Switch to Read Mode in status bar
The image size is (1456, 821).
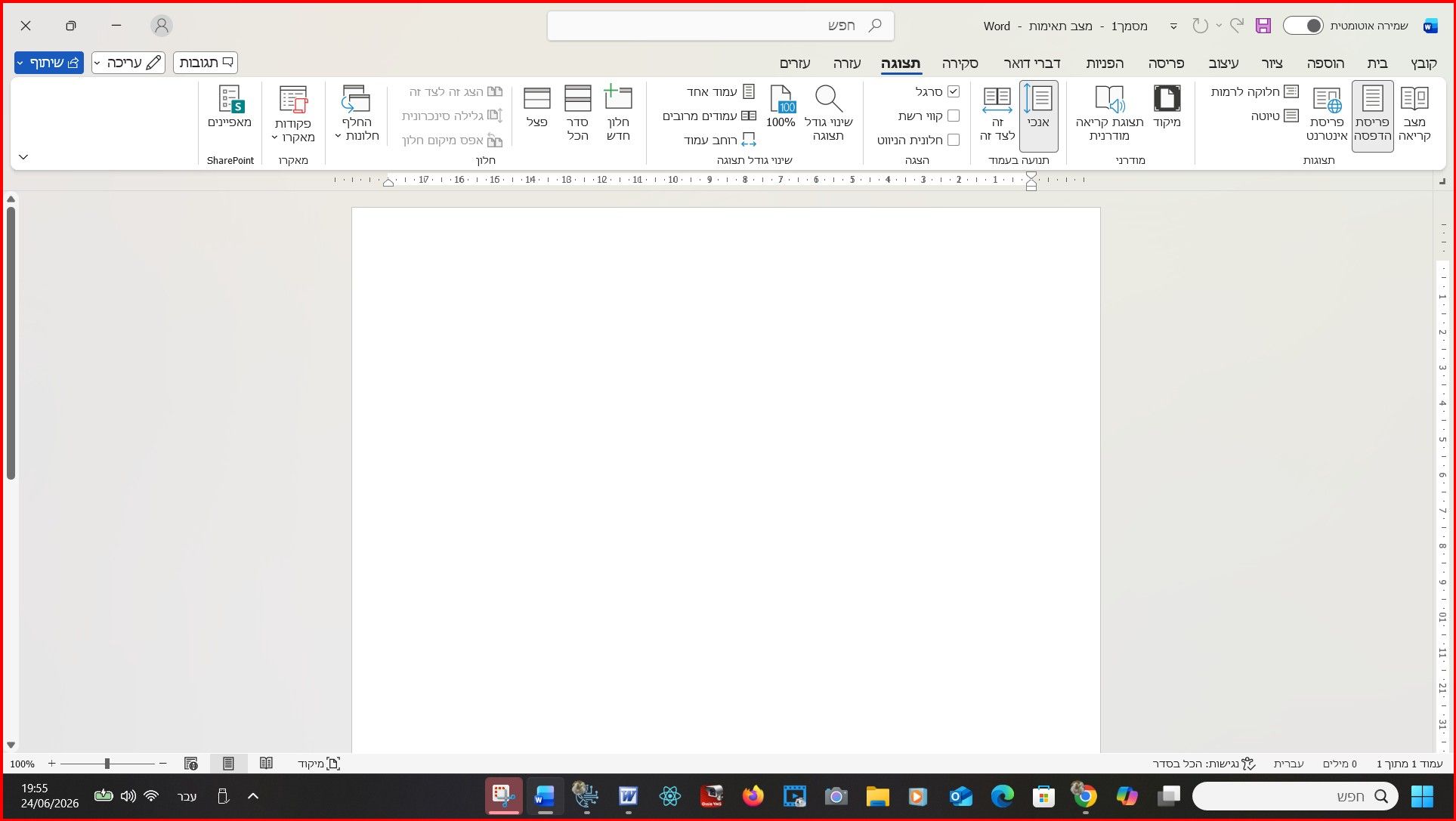pyautogui.click(x=266, y=764)
